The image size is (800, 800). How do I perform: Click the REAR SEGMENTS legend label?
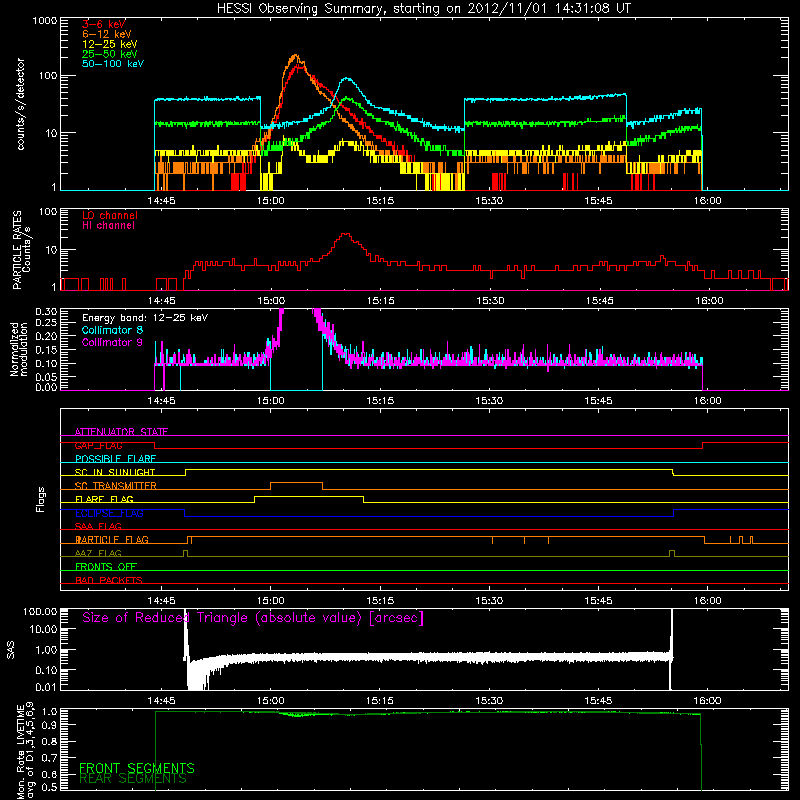tap(133, 779)
